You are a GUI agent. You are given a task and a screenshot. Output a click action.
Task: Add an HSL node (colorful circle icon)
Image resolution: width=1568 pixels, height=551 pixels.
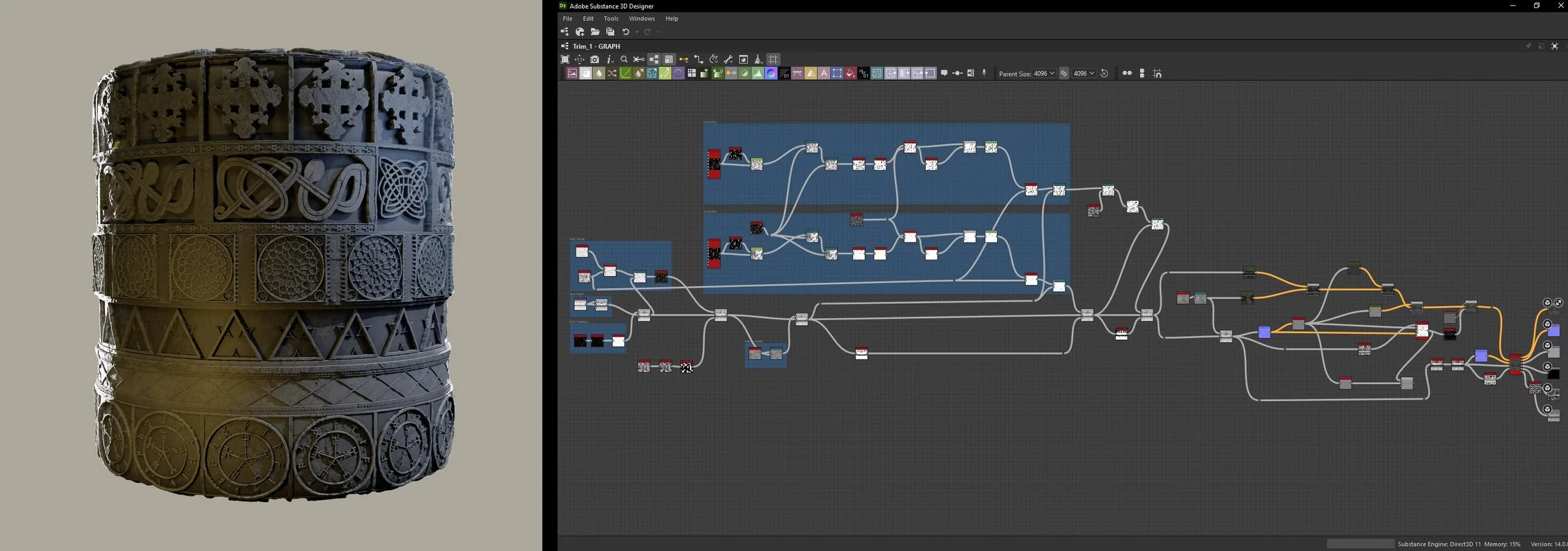[x=744, y=73]
